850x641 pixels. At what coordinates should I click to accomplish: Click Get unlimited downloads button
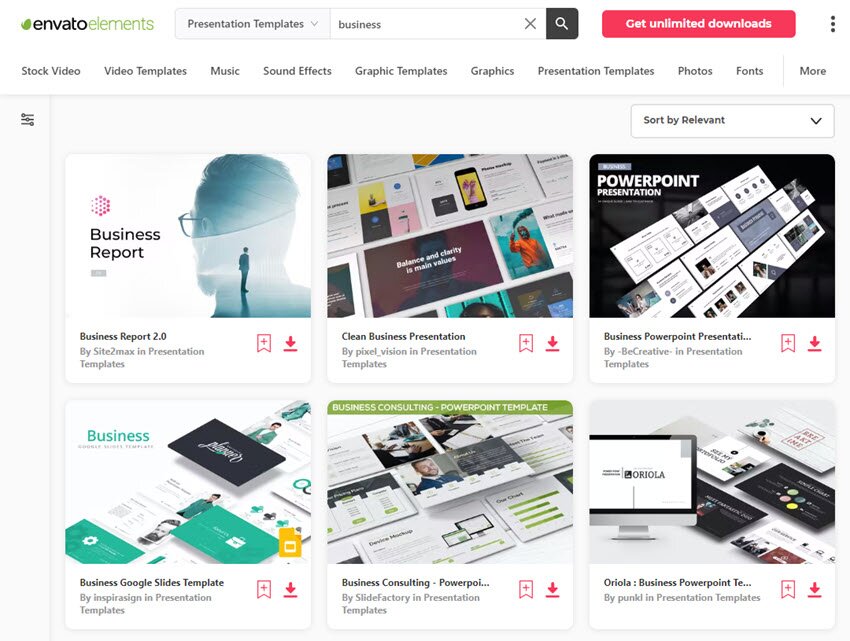(698, 24)
